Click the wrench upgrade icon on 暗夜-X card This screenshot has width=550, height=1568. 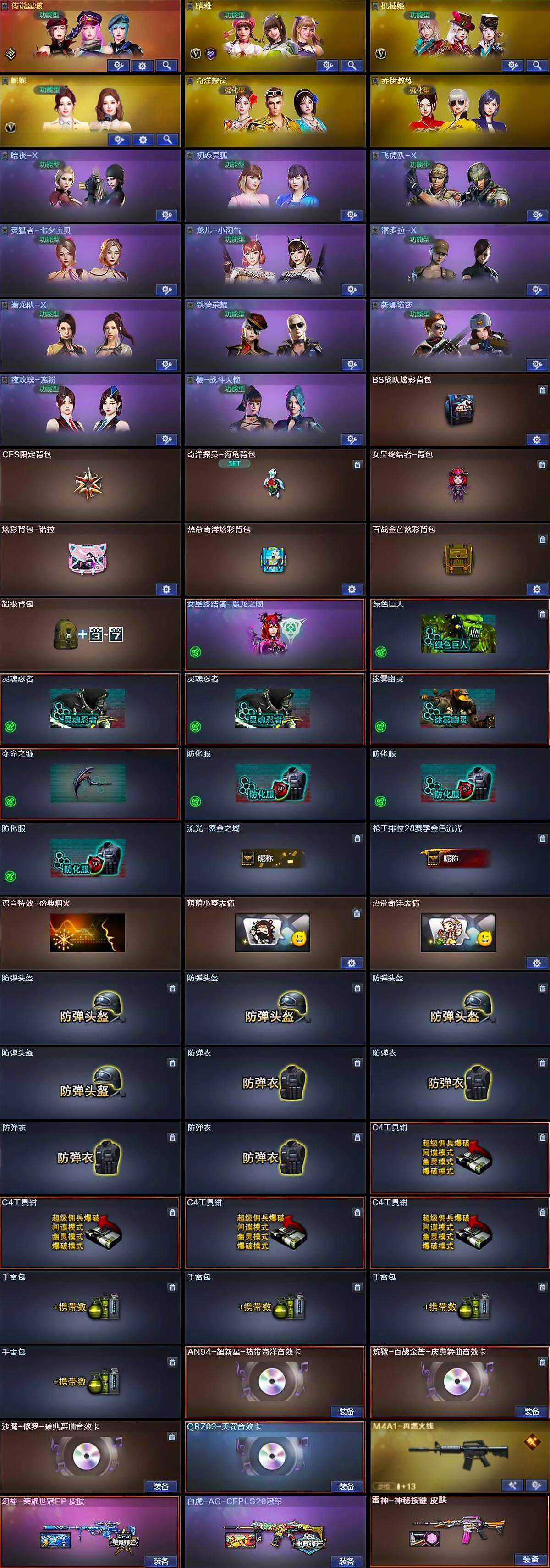(x=166, y=215)
